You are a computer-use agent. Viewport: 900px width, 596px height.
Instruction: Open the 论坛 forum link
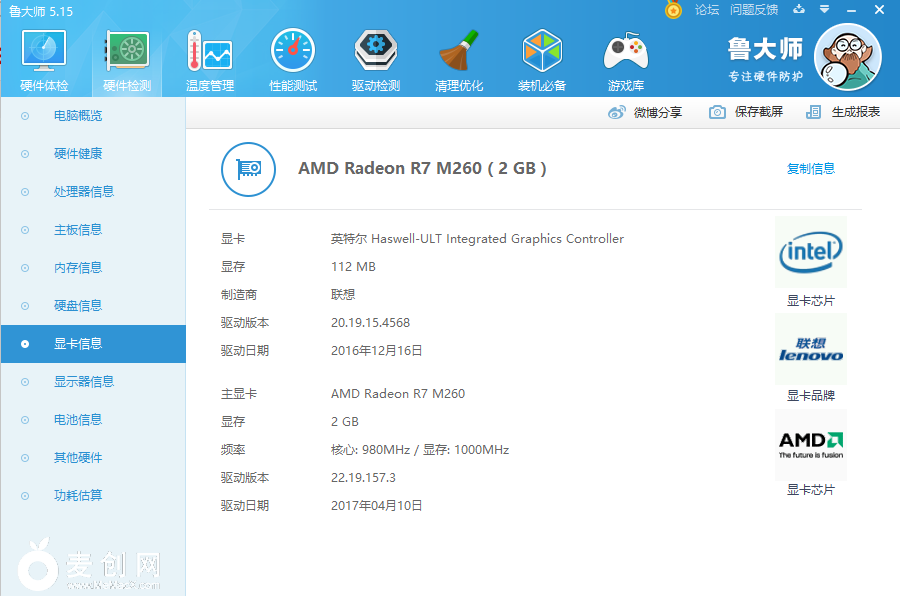click(707, 10)
